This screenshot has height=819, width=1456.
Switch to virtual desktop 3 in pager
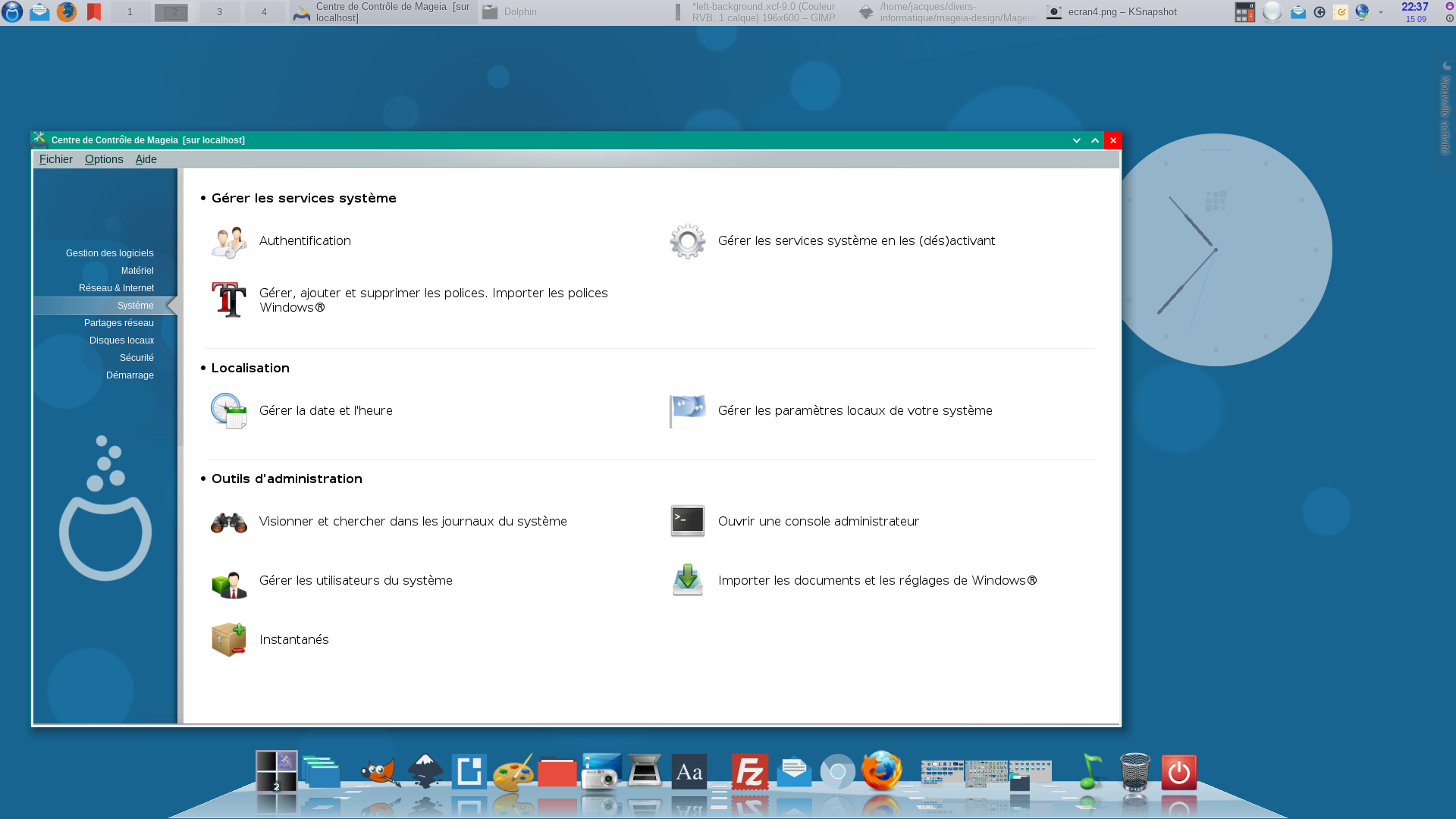[x=220, y=12]
